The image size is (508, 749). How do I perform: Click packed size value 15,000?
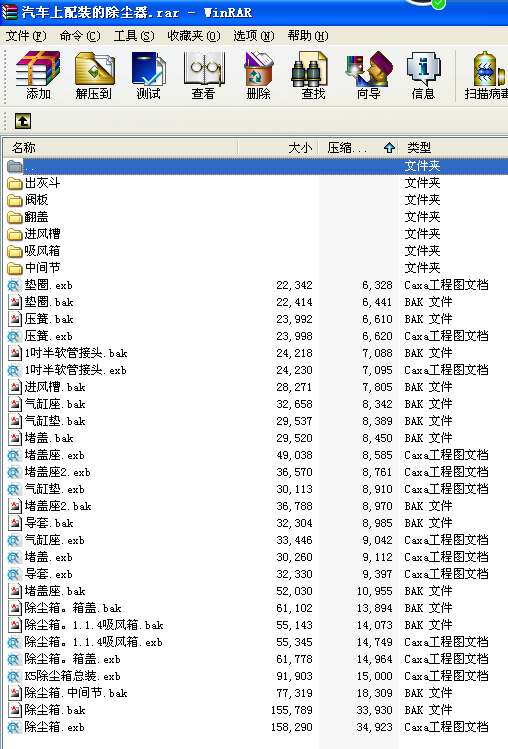pyautogui.click(x=374, y=676)
